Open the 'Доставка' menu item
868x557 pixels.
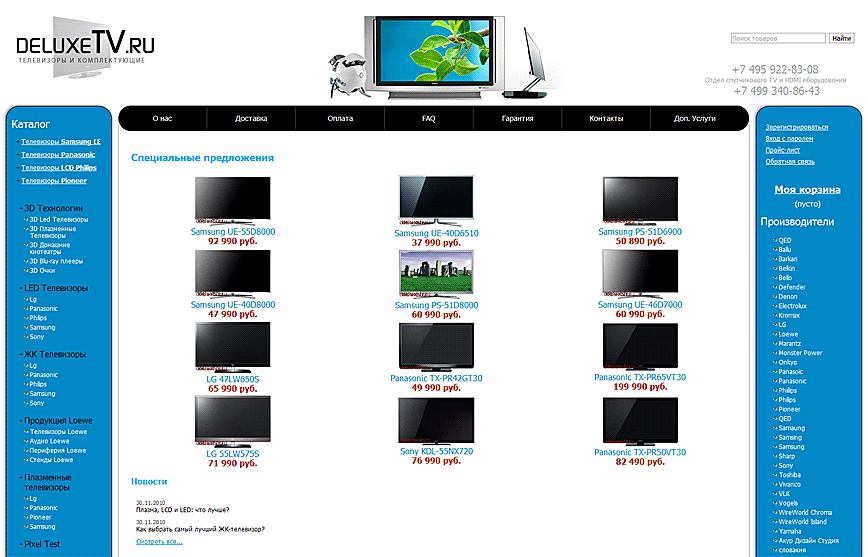tap(251, 118)
